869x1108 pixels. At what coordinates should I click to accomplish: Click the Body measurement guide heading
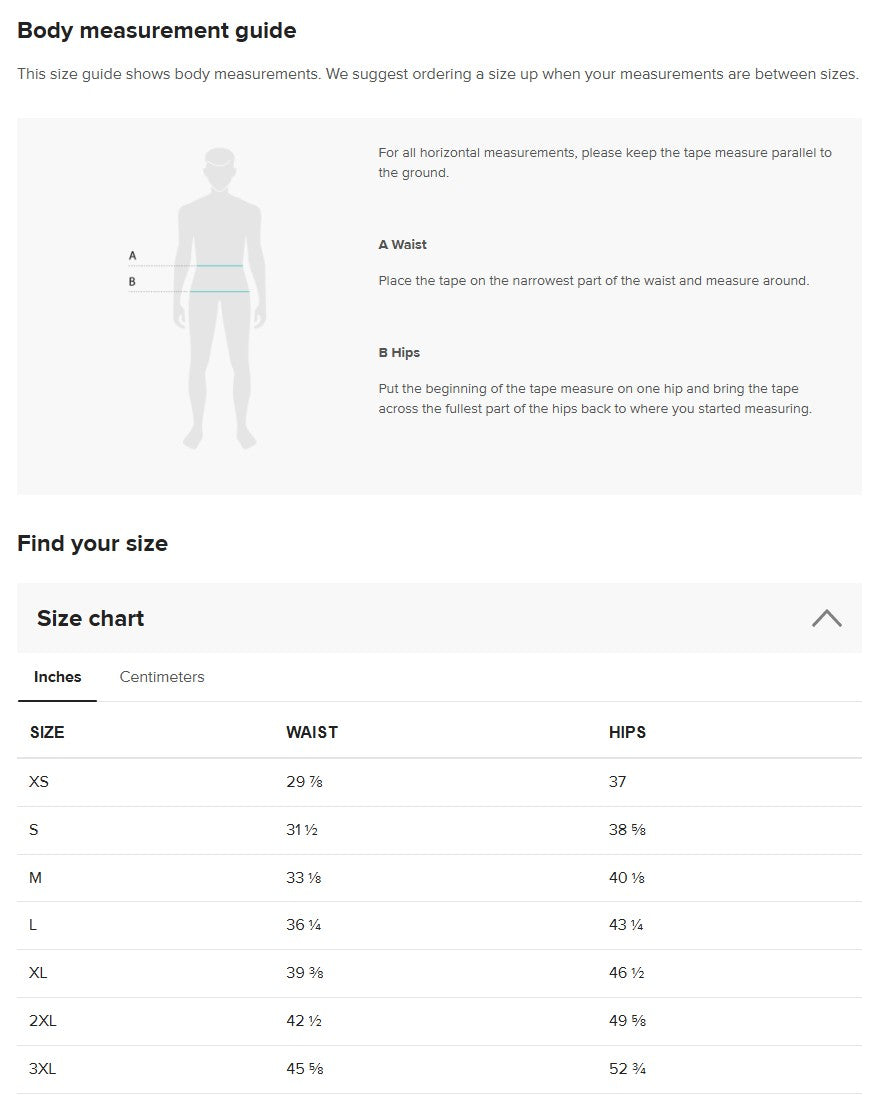coord(157,30)
